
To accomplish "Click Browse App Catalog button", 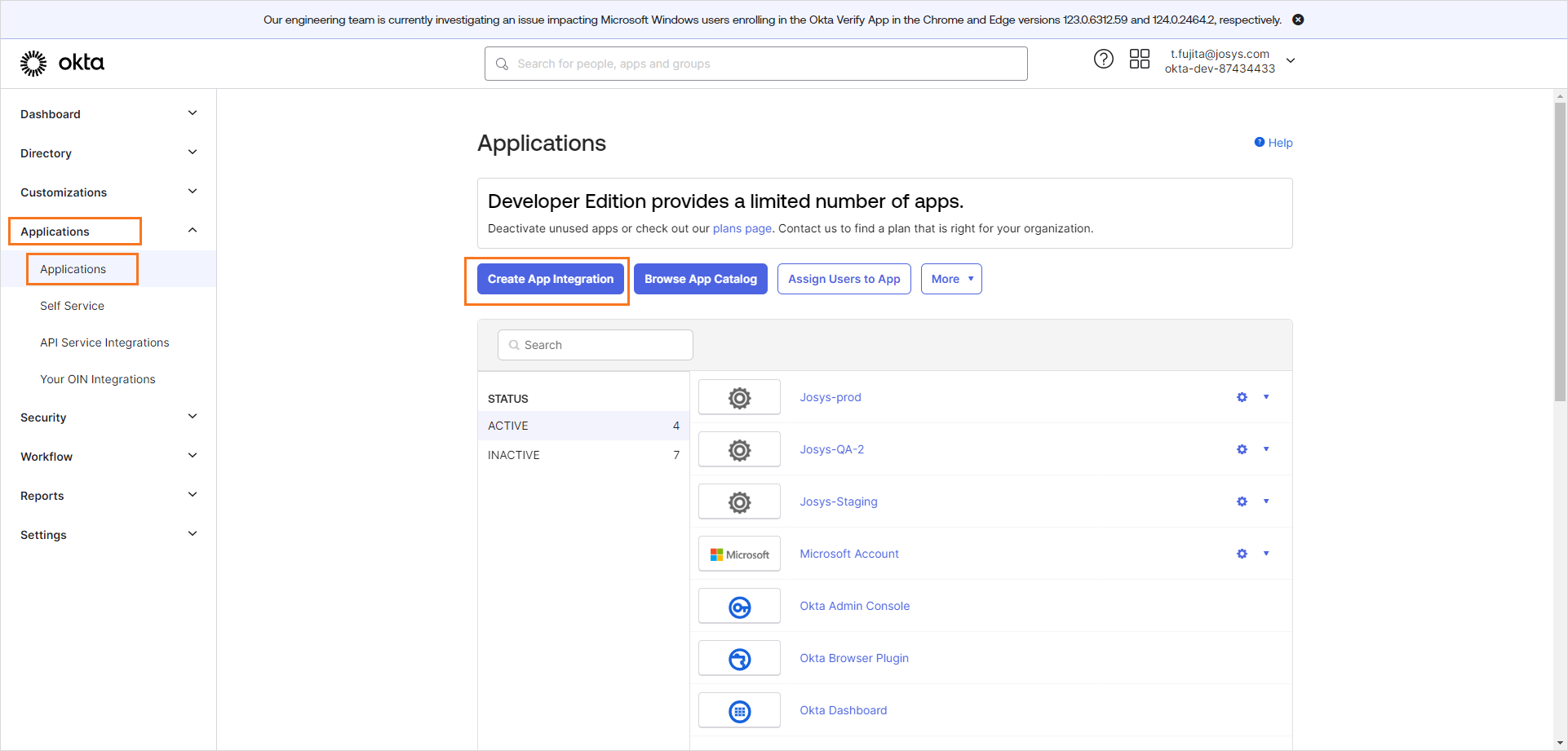I will click(701, 279).
